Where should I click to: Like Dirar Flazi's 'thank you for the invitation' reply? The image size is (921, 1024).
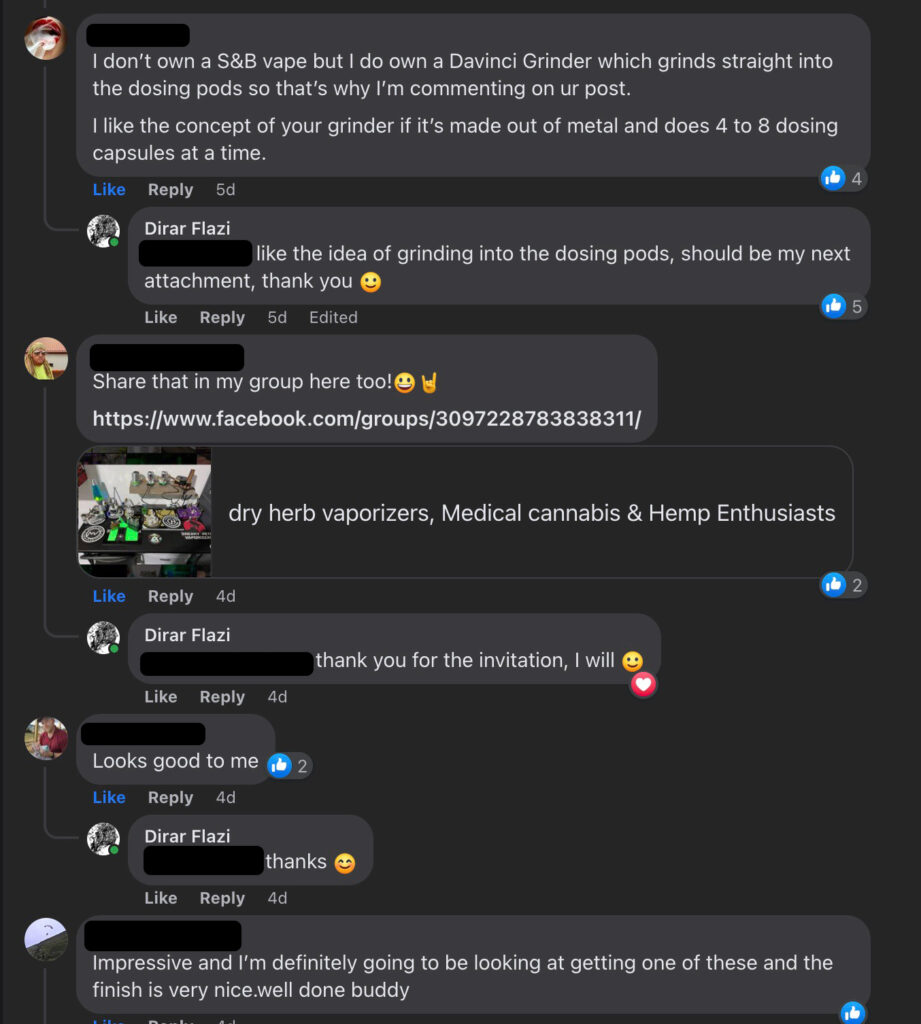coord(161,697)
